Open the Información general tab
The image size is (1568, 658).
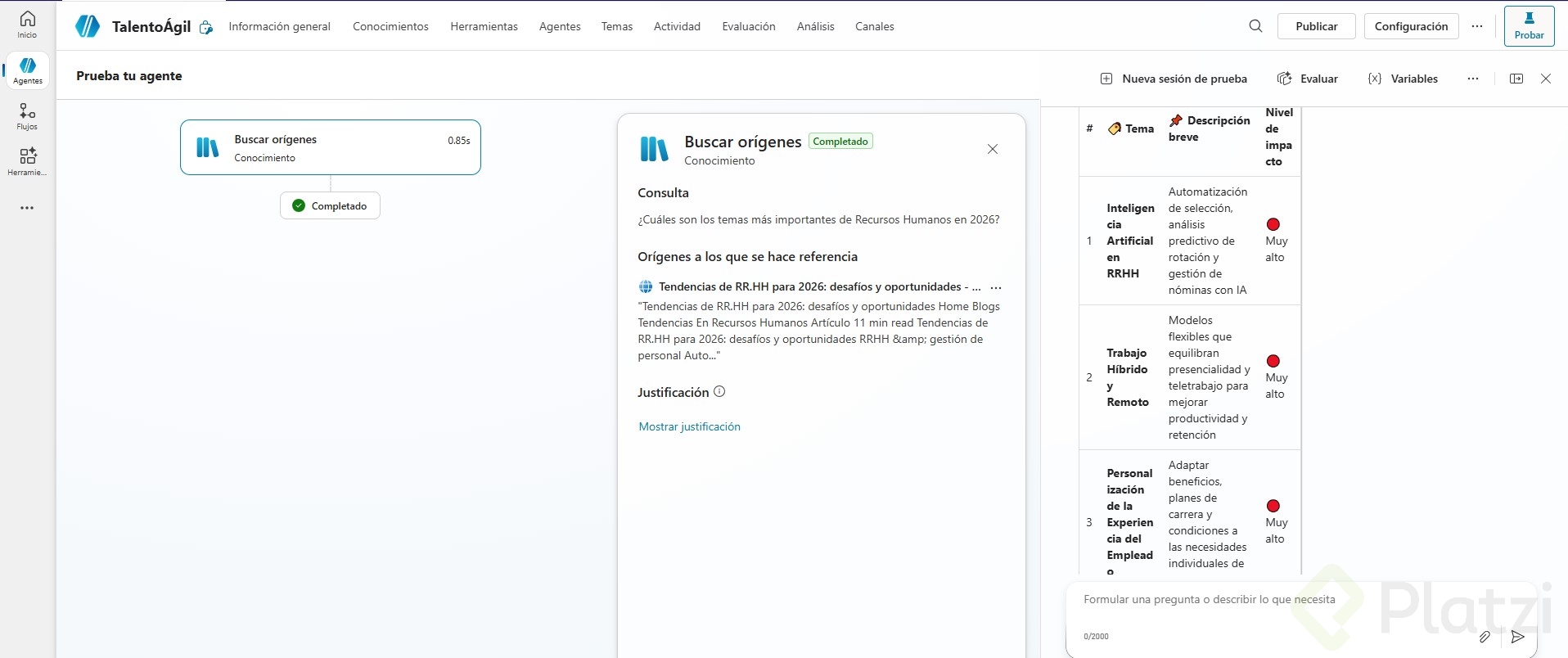(x=280, y=26)
